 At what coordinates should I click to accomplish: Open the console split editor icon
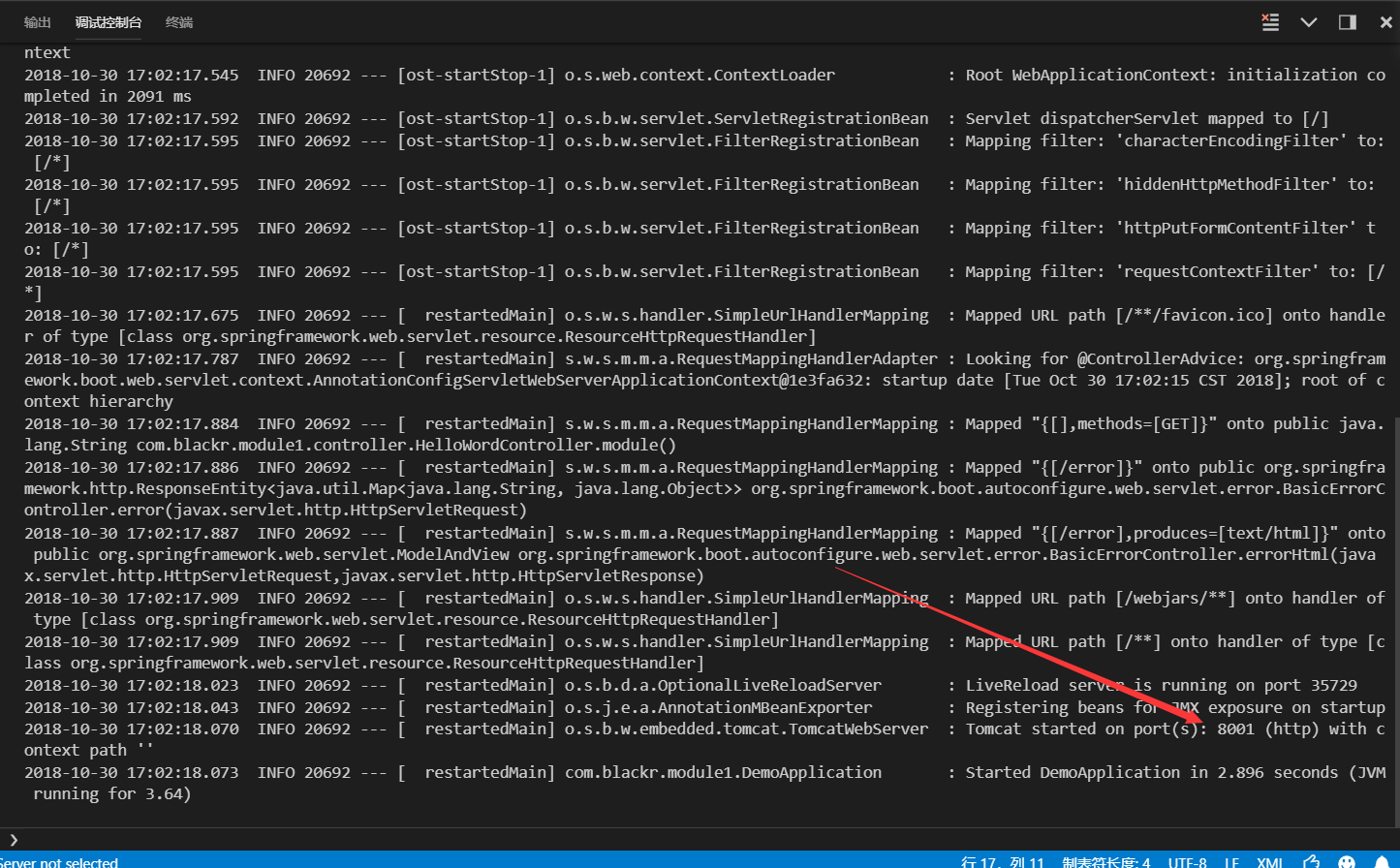click(x=1346, y=21)
